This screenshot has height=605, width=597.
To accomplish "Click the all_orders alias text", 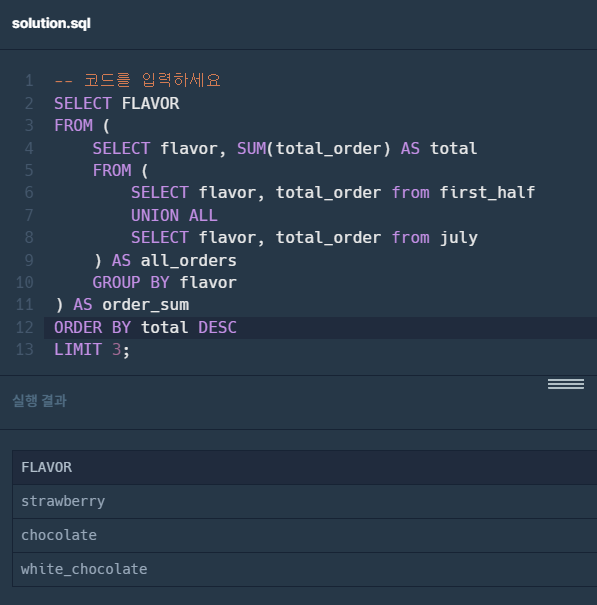I will coord(188,261).
